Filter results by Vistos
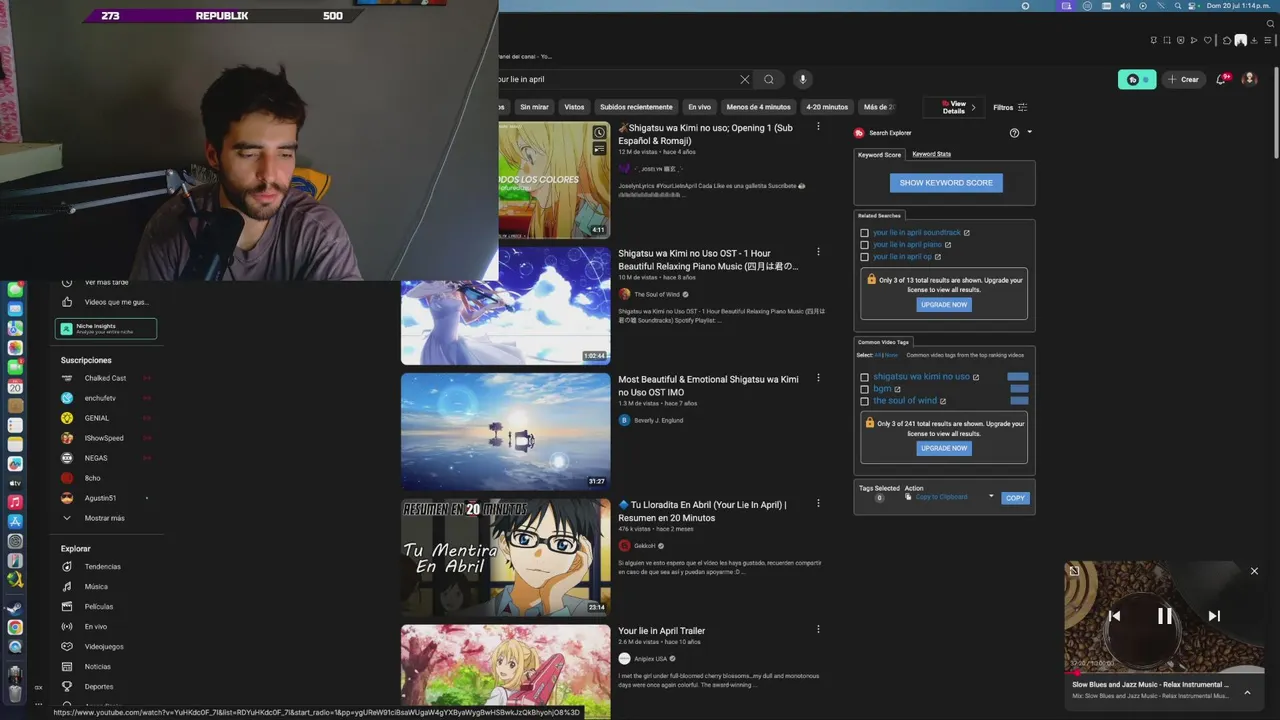This screenshot has height=720, width=1280. (574, 107)
